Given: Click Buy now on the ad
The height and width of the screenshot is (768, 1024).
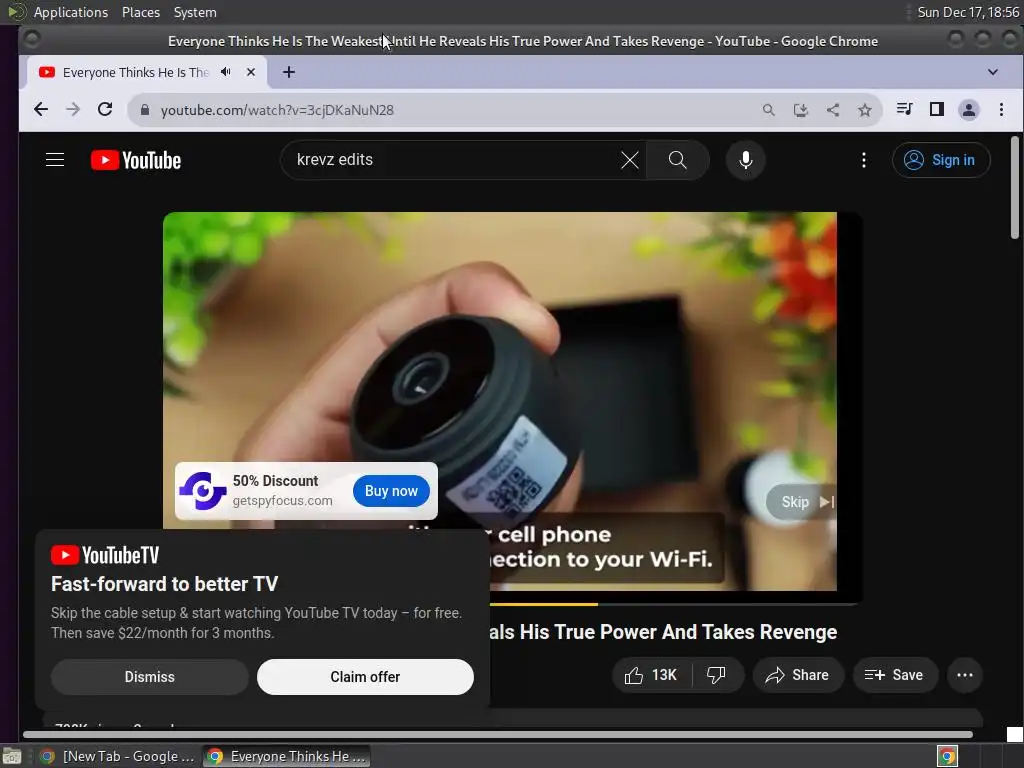Looking at the screenshot, I should pos(391,491).
